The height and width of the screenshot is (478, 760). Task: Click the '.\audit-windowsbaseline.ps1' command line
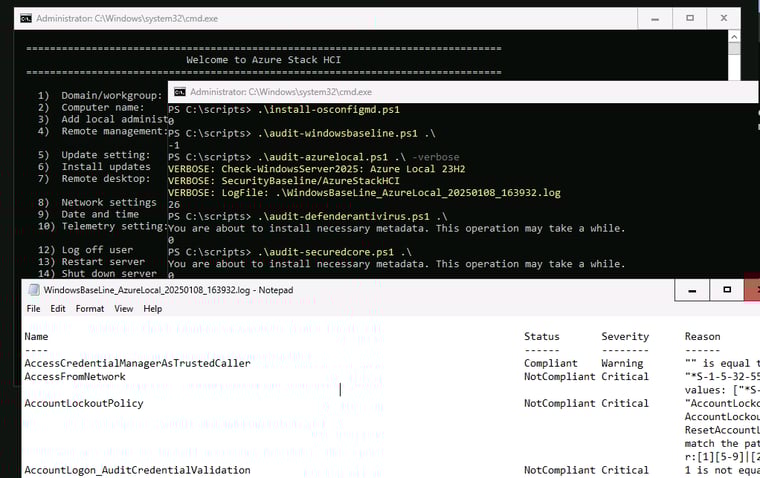tap(301, 133)
